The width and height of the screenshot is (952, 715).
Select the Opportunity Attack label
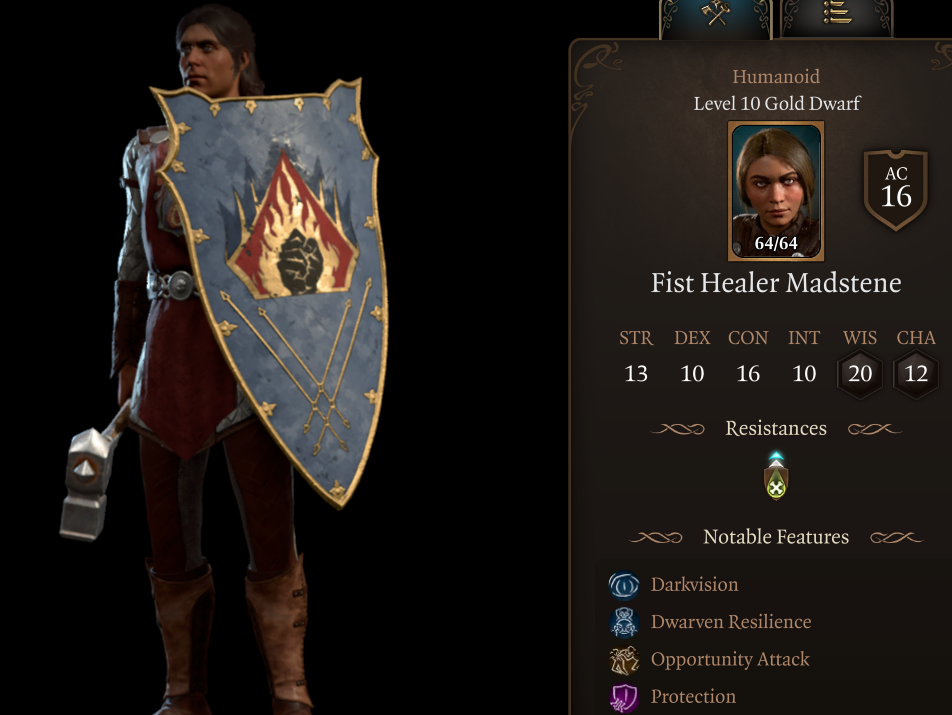click(x=730, y=659)
